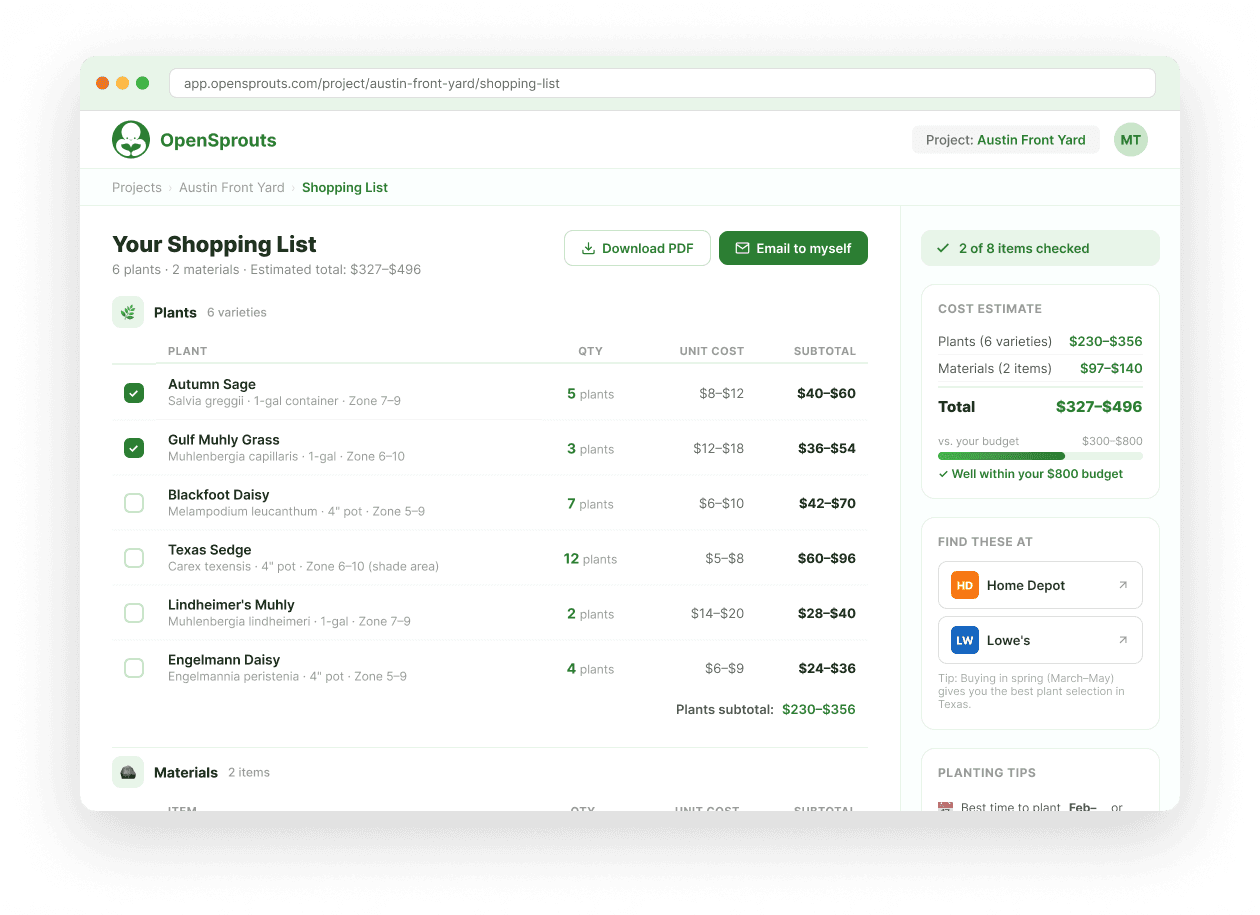Click the MT profile avatar

tap(1130, 139)
